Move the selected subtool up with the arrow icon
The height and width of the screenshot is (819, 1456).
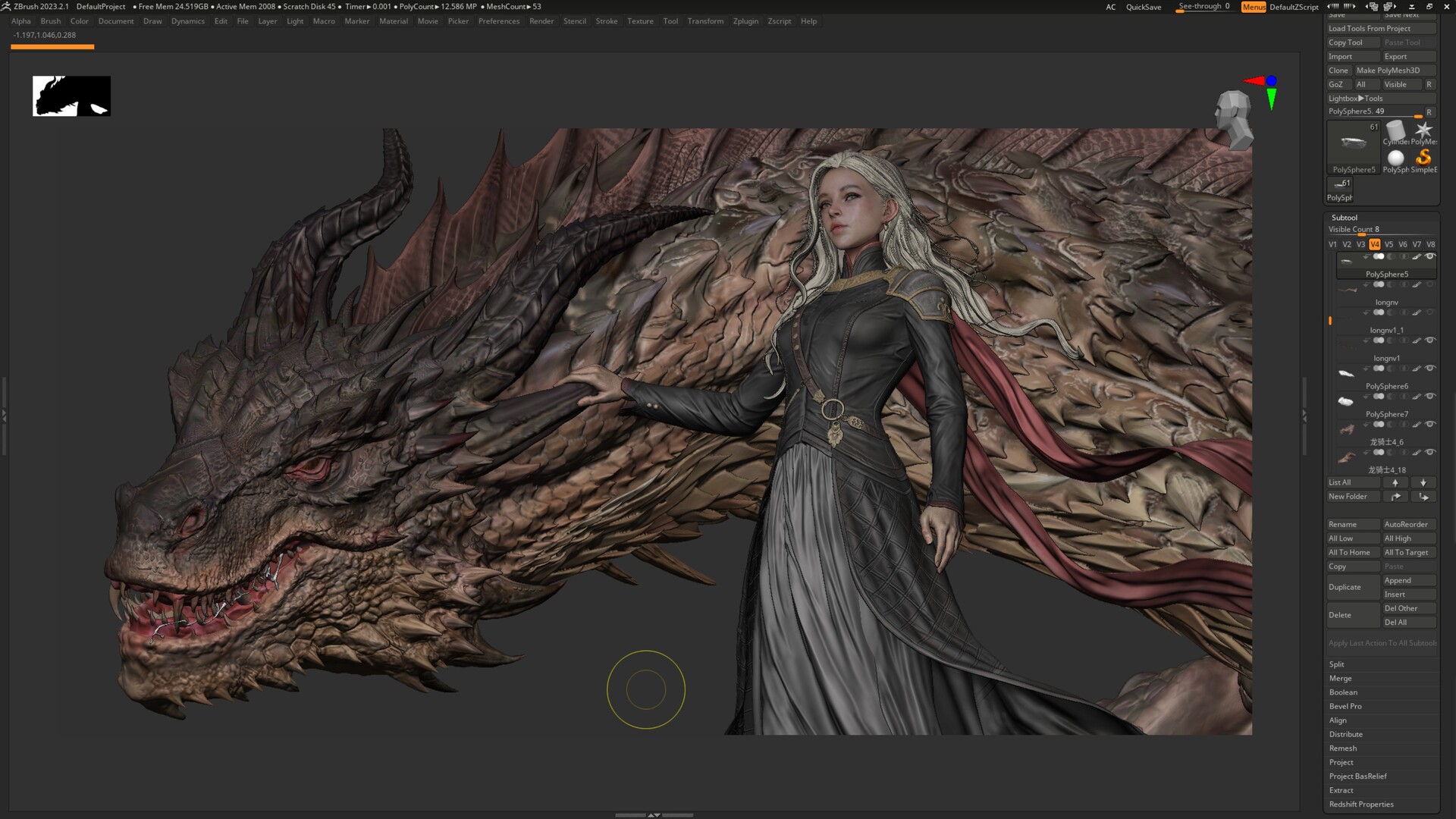(x=1396, y=482)
